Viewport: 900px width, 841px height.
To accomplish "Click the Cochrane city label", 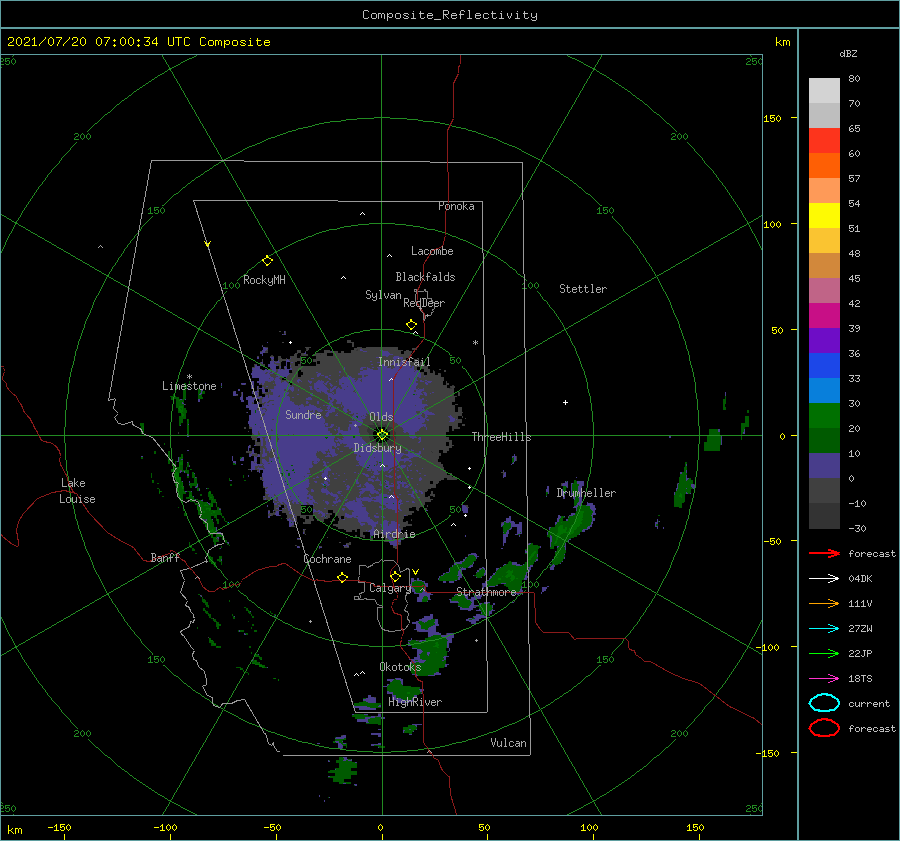I will click(x=327, y=559).
